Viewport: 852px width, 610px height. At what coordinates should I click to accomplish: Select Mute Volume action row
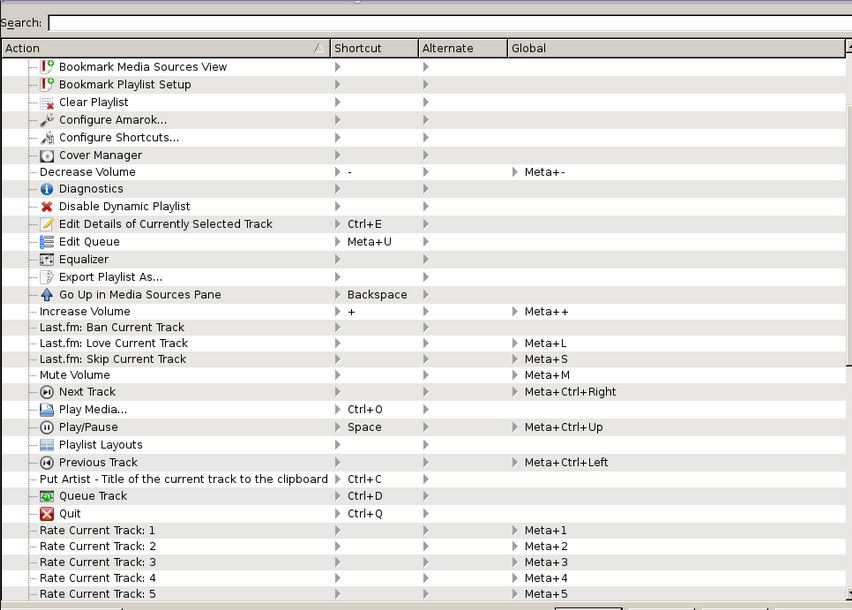(x=424, y=375)
